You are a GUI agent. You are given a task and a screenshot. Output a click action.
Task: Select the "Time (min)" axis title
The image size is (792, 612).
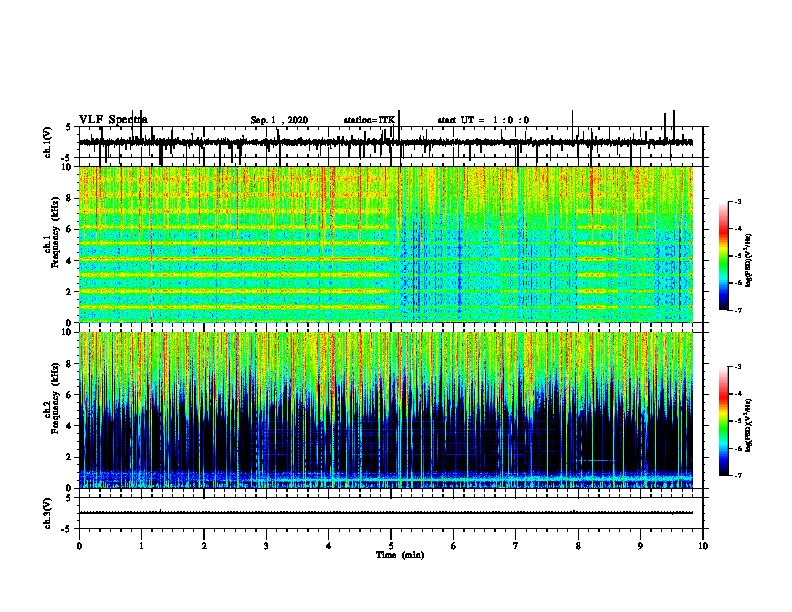click(400, 555)
